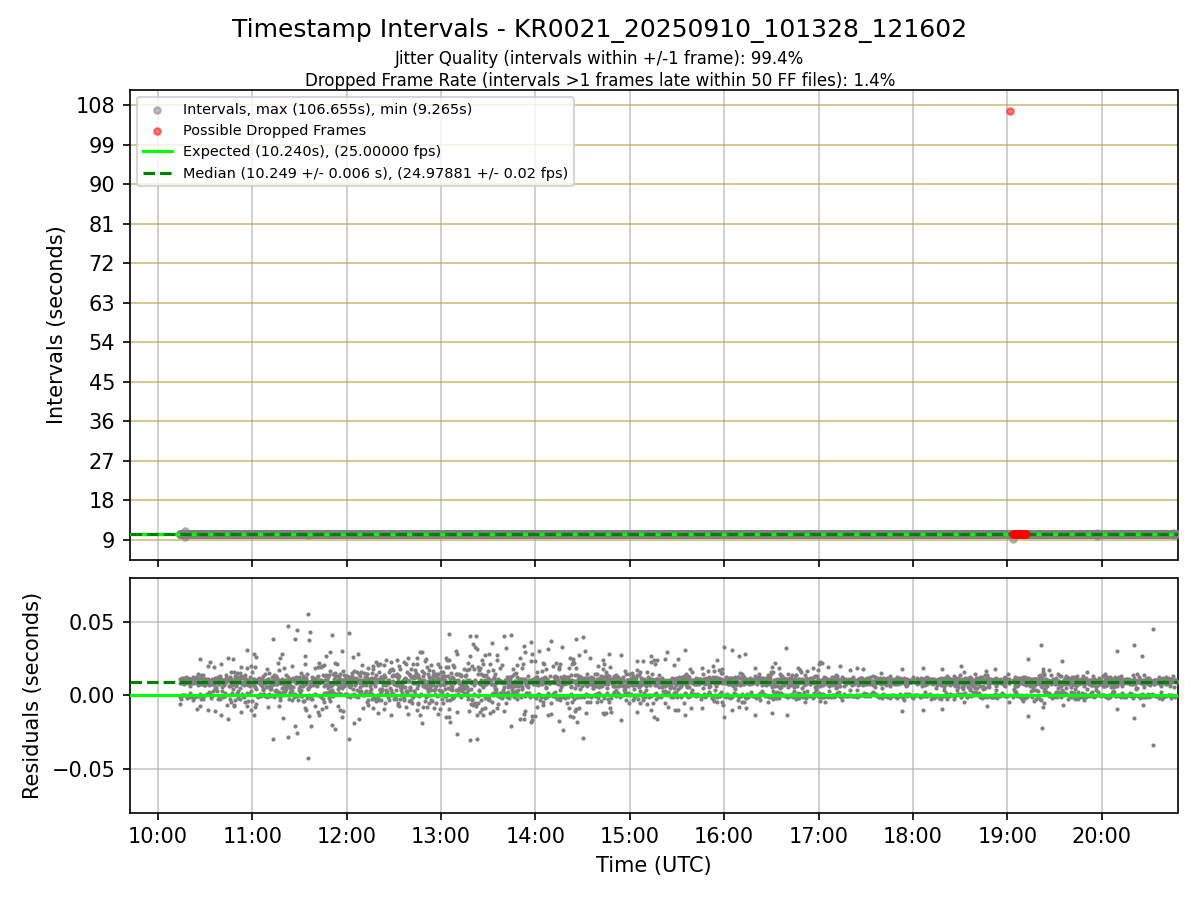Screen dimensions: 1200x900
Task: Click the plot title 'Timestamp Intervals - KR0021_20250910_101328_121602'
Action: (x=599, y=29)
